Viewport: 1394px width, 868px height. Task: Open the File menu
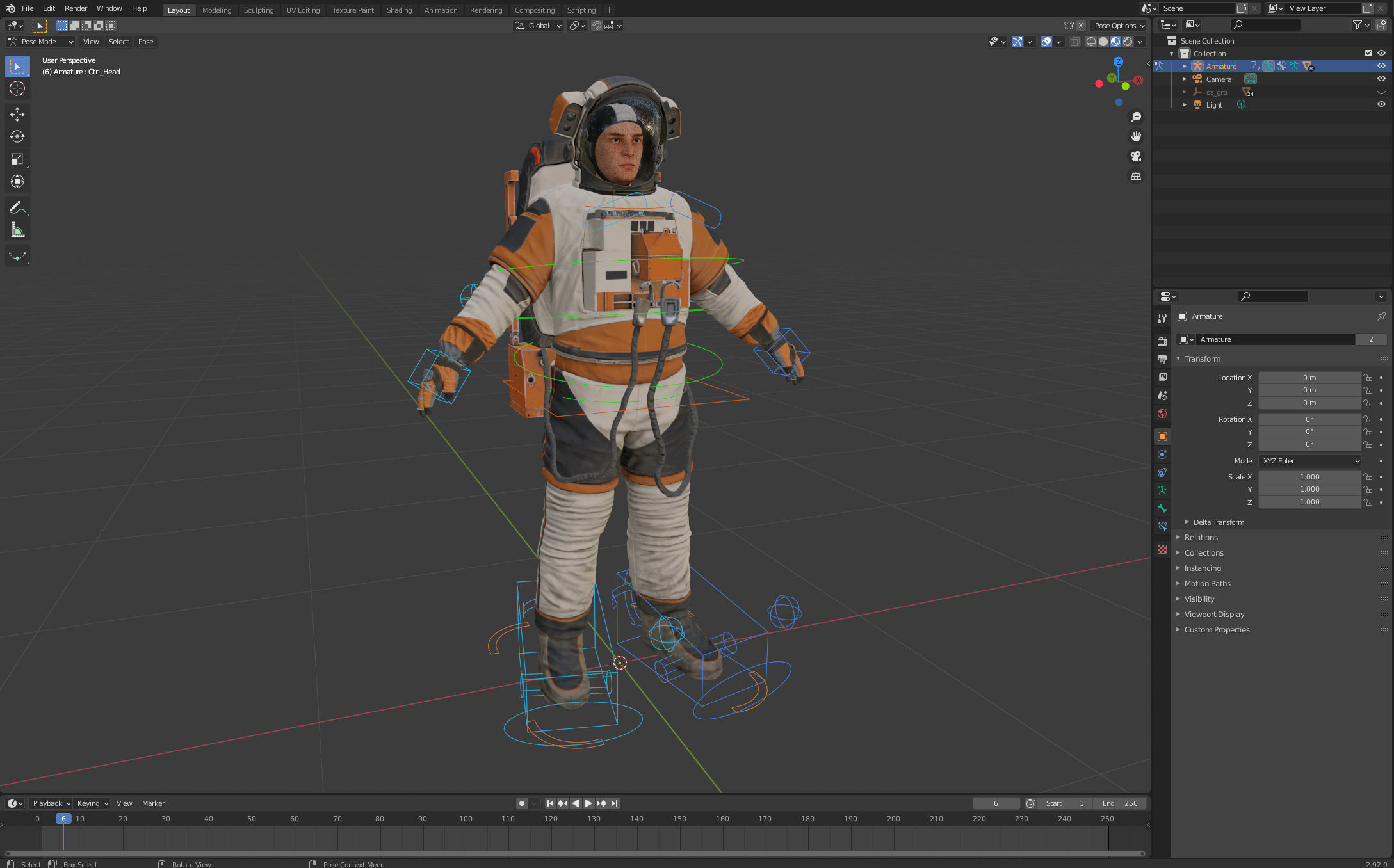point(28,8)
